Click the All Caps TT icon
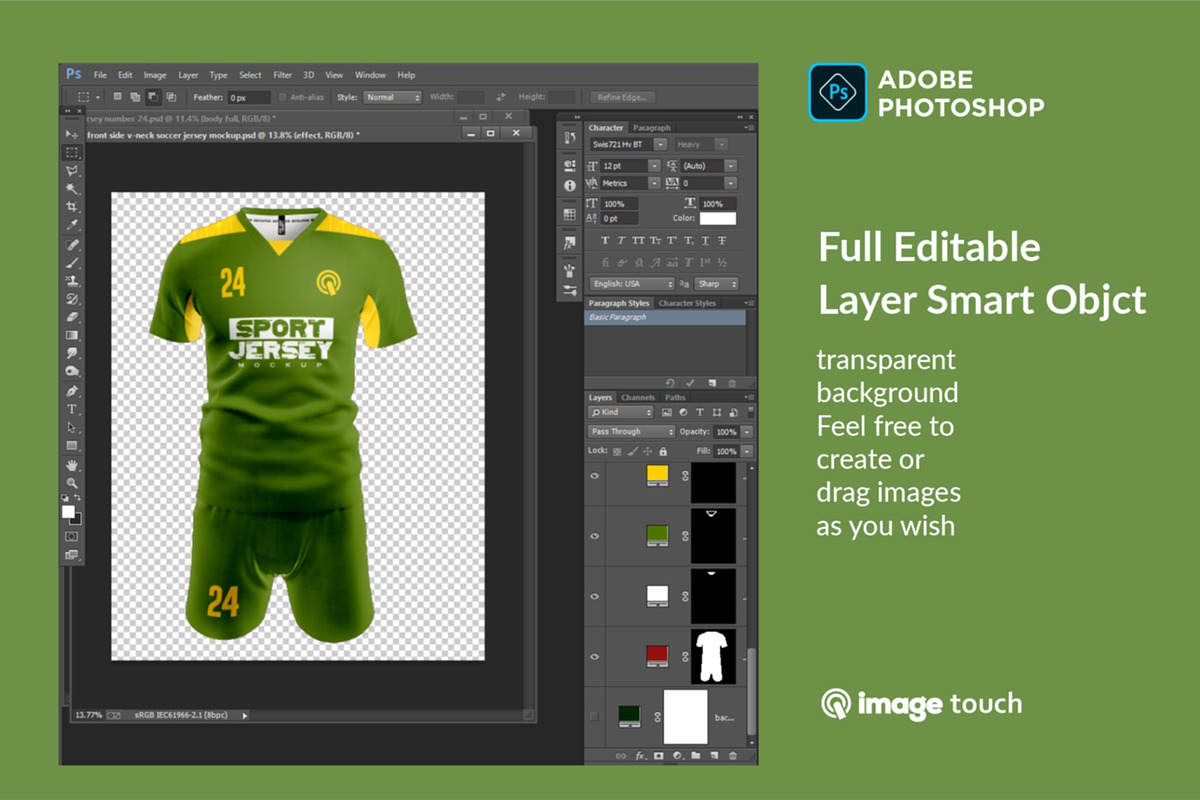1200x800 pixels. coord(638,241)
